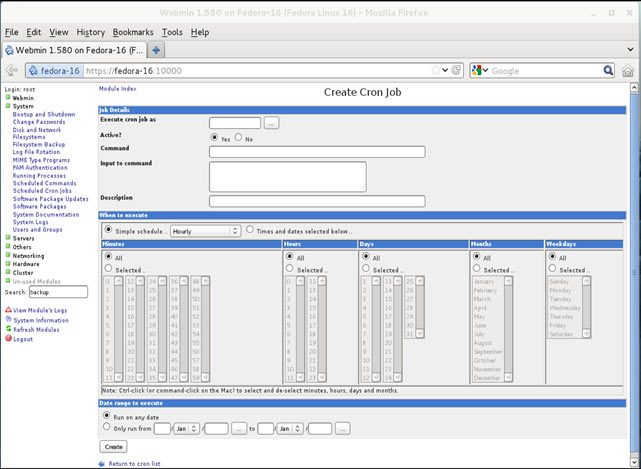Open the History menu
This screenshot has width=641, height=469.
click(x=91, y=32)
